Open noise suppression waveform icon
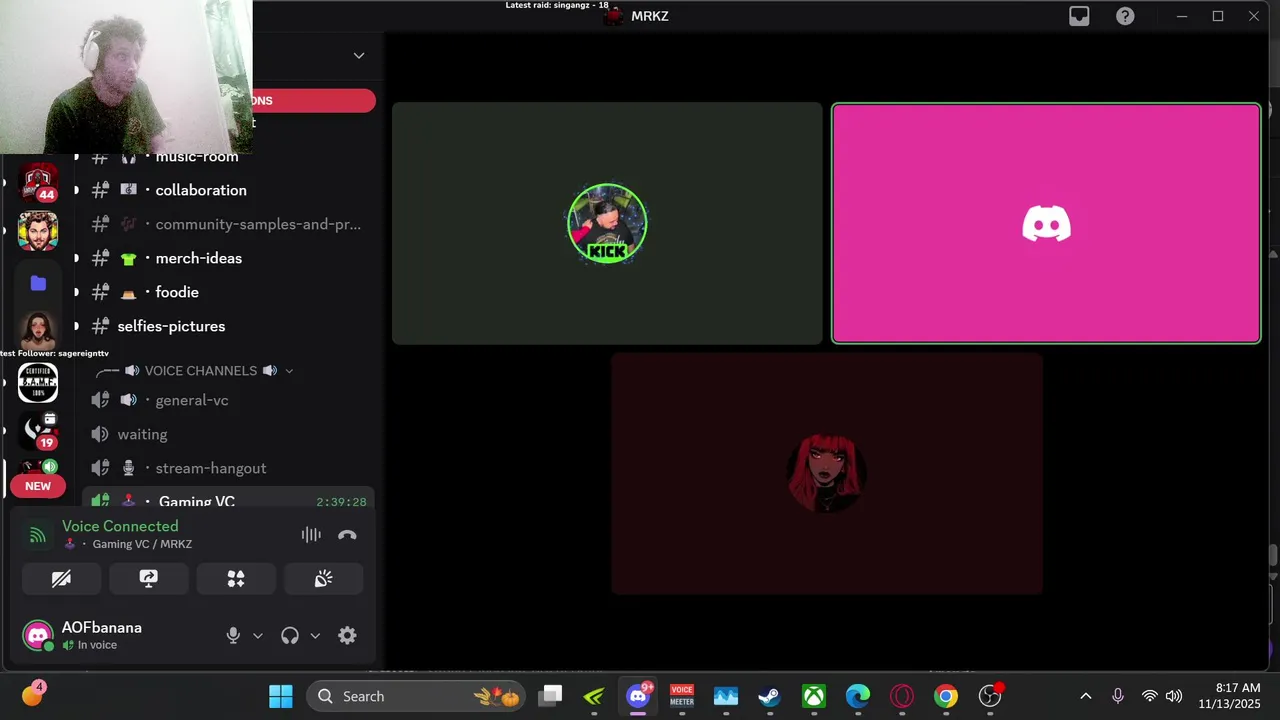The height and width of the screenshot is (720, 1280). coord(311,535)
